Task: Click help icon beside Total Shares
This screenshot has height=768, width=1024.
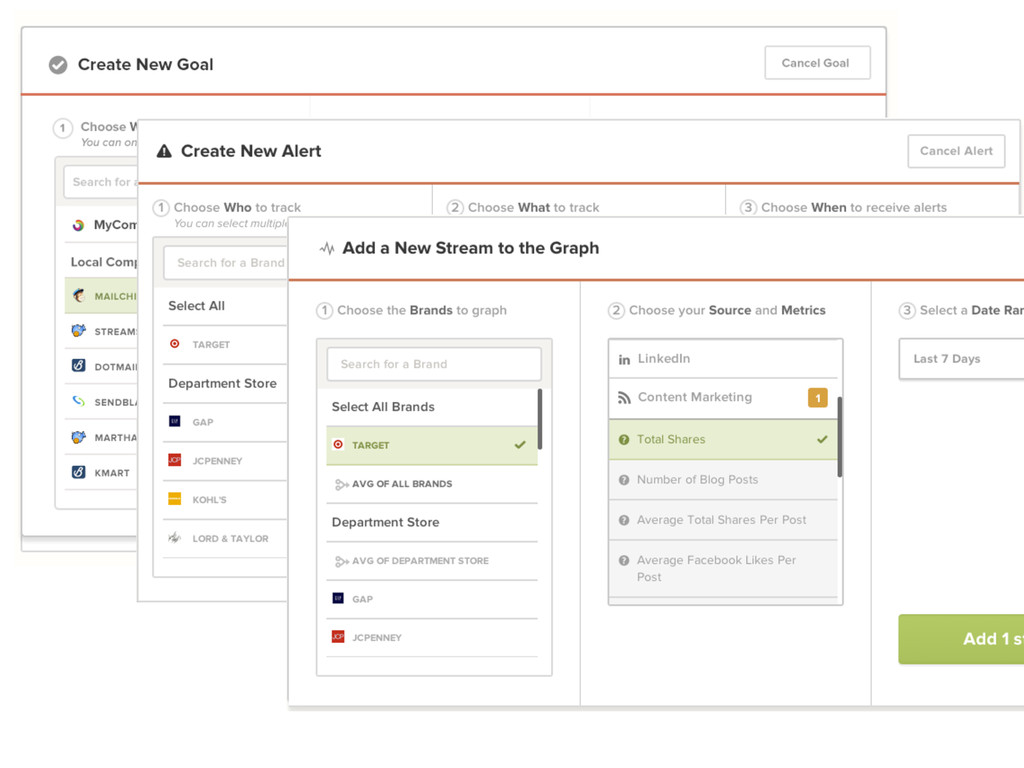Action: click(624, 440)
